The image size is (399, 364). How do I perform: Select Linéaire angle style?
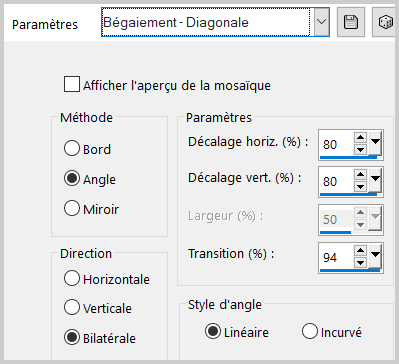click(x=213, y=331)
